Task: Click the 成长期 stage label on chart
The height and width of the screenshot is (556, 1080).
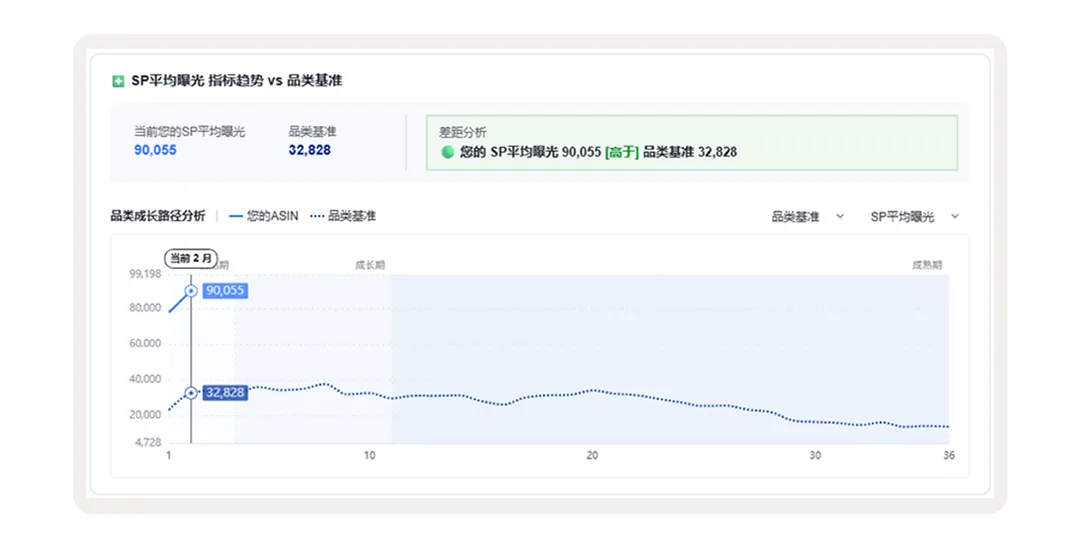Action: pyautogui.click(x=370, y=265)
